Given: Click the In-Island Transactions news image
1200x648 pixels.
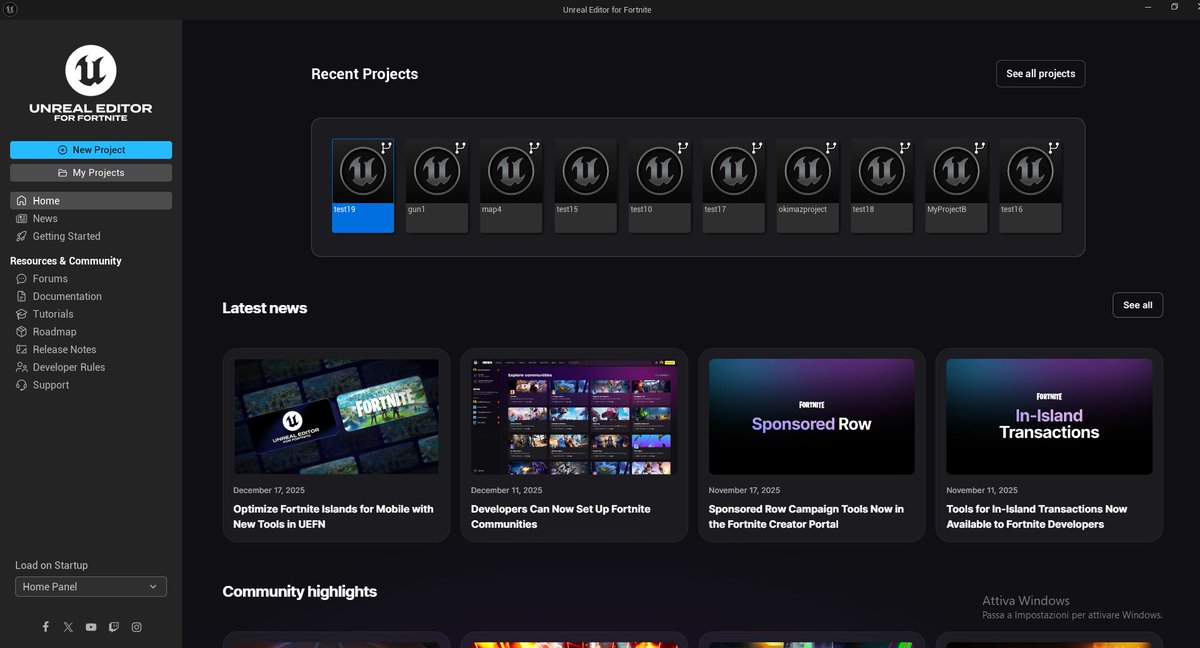Looking at the screenshot, I should click(x=1049, y=417).
